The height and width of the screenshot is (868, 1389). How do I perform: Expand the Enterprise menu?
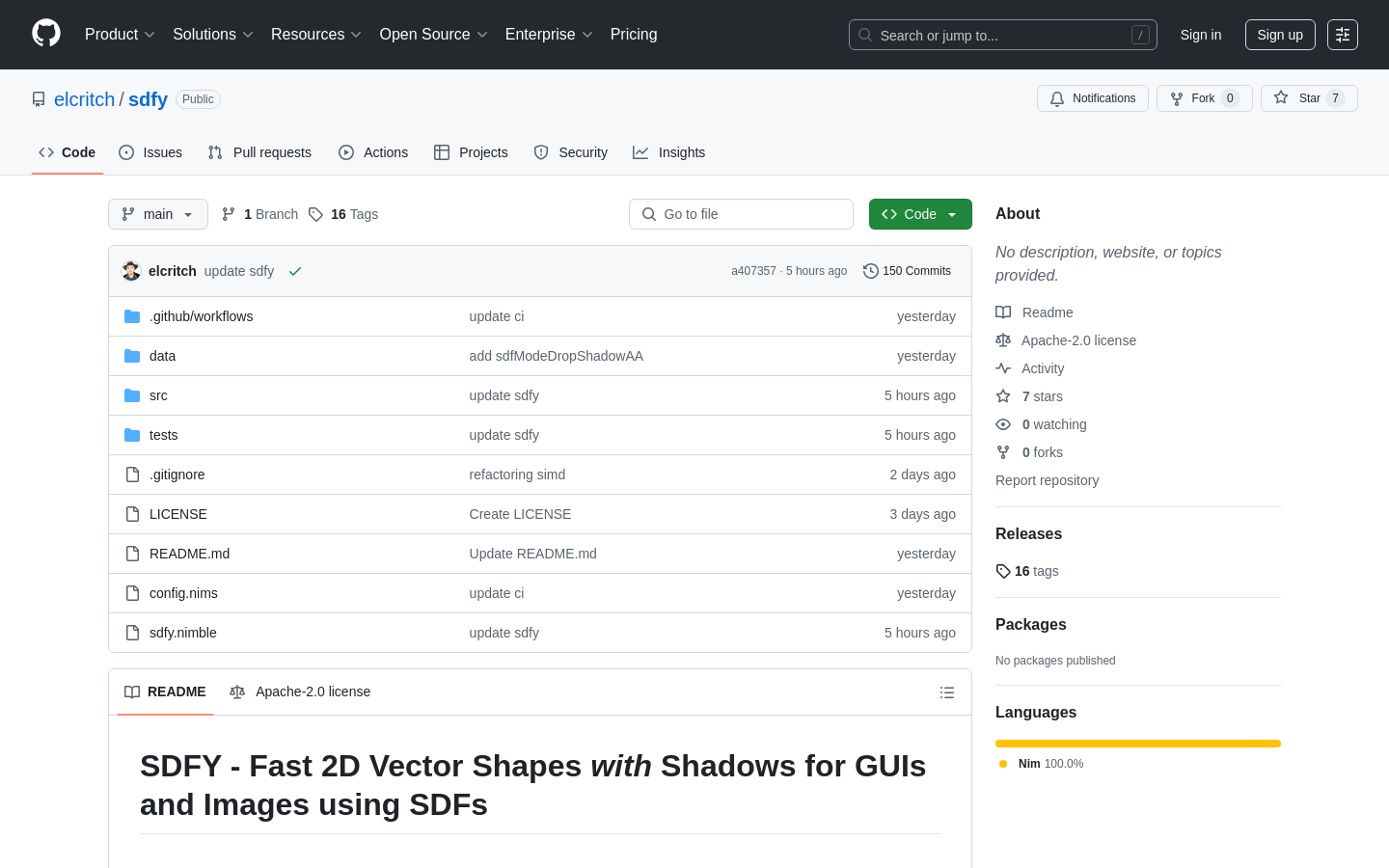(x=549, y=35)
